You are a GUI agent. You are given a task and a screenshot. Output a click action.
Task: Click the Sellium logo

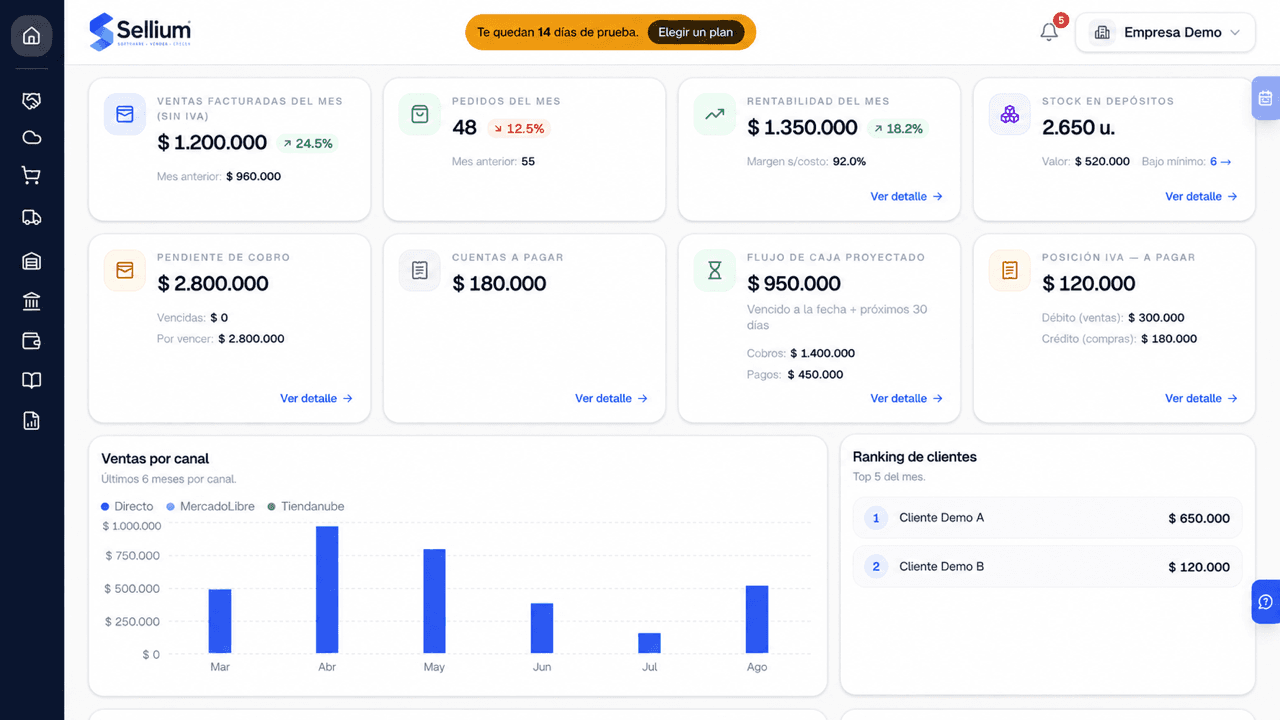coord(140,32)
